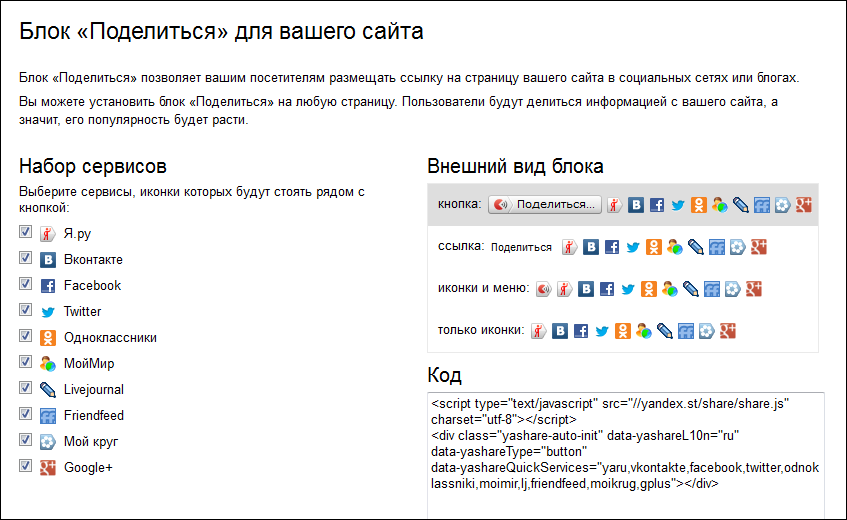Toggle the Одноклассники checkbox
This screenshot has width=847, height=520.
25,336
